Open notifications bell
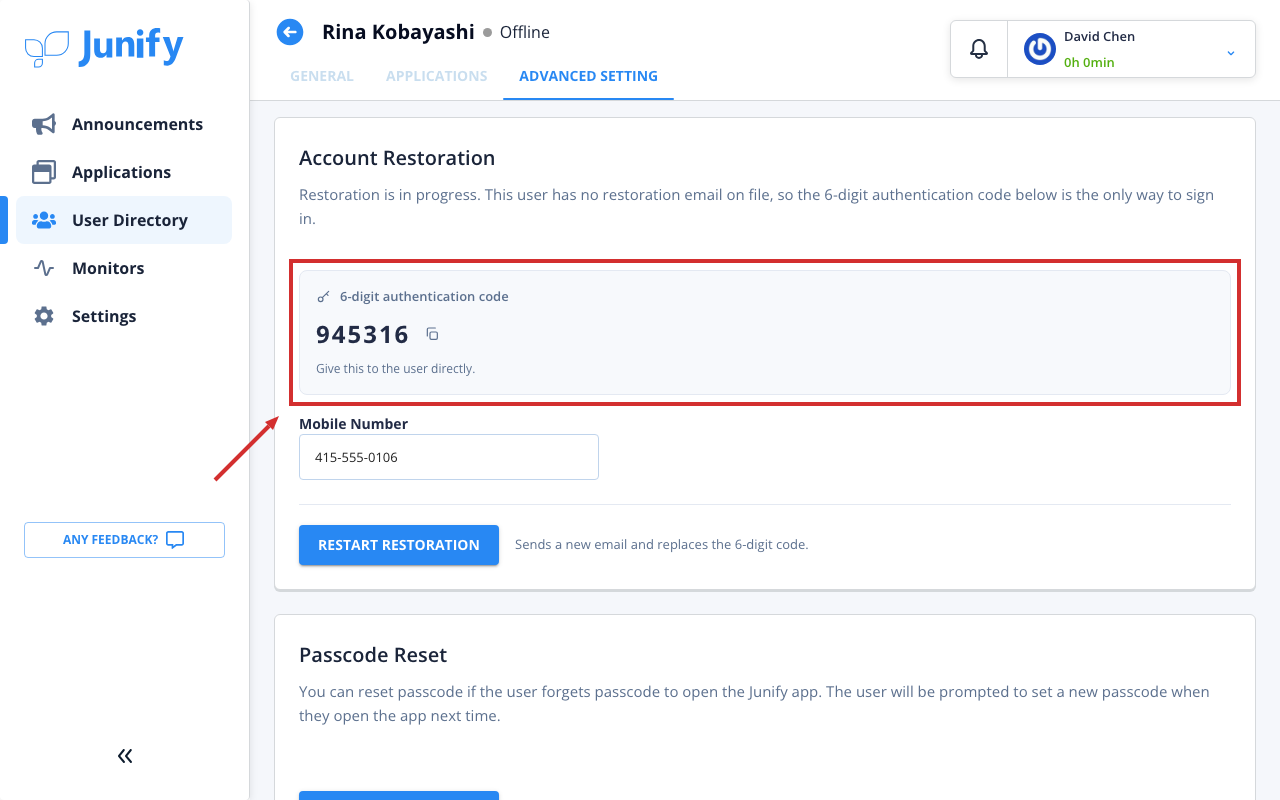Screen dimensions: 1280x800 [979, 48]
